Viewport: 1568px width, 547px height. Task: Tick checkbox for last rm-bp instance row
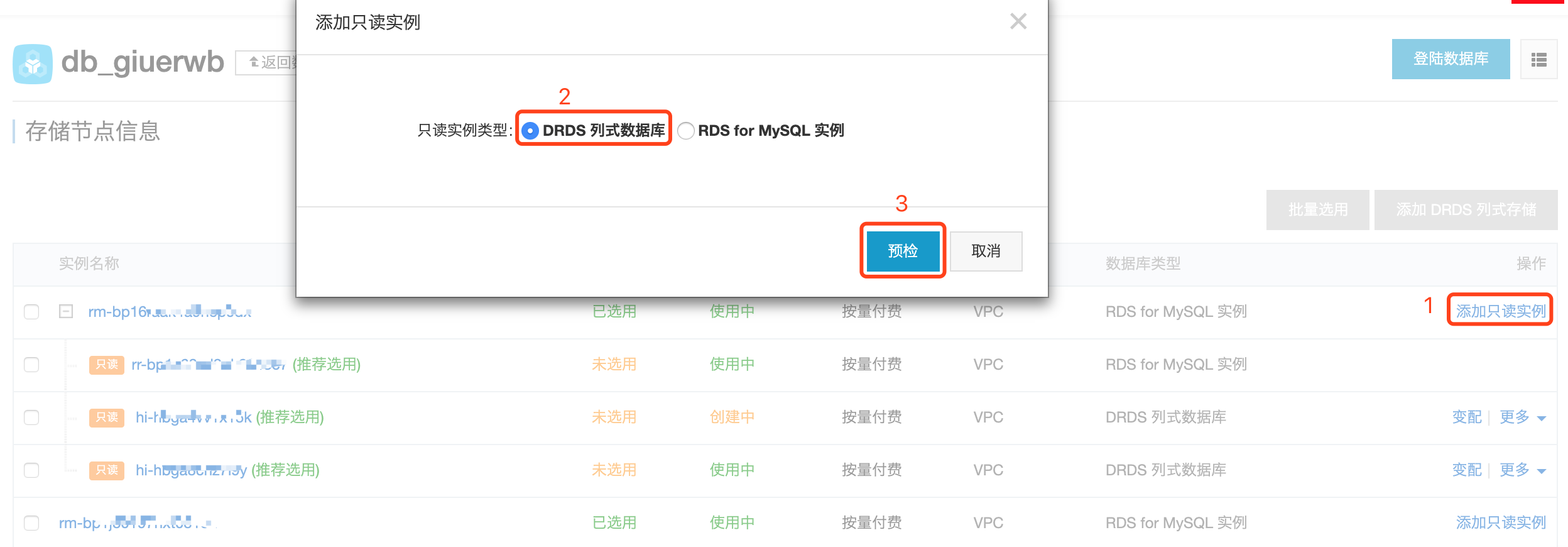pyautogui.click(x=31, y=523)
